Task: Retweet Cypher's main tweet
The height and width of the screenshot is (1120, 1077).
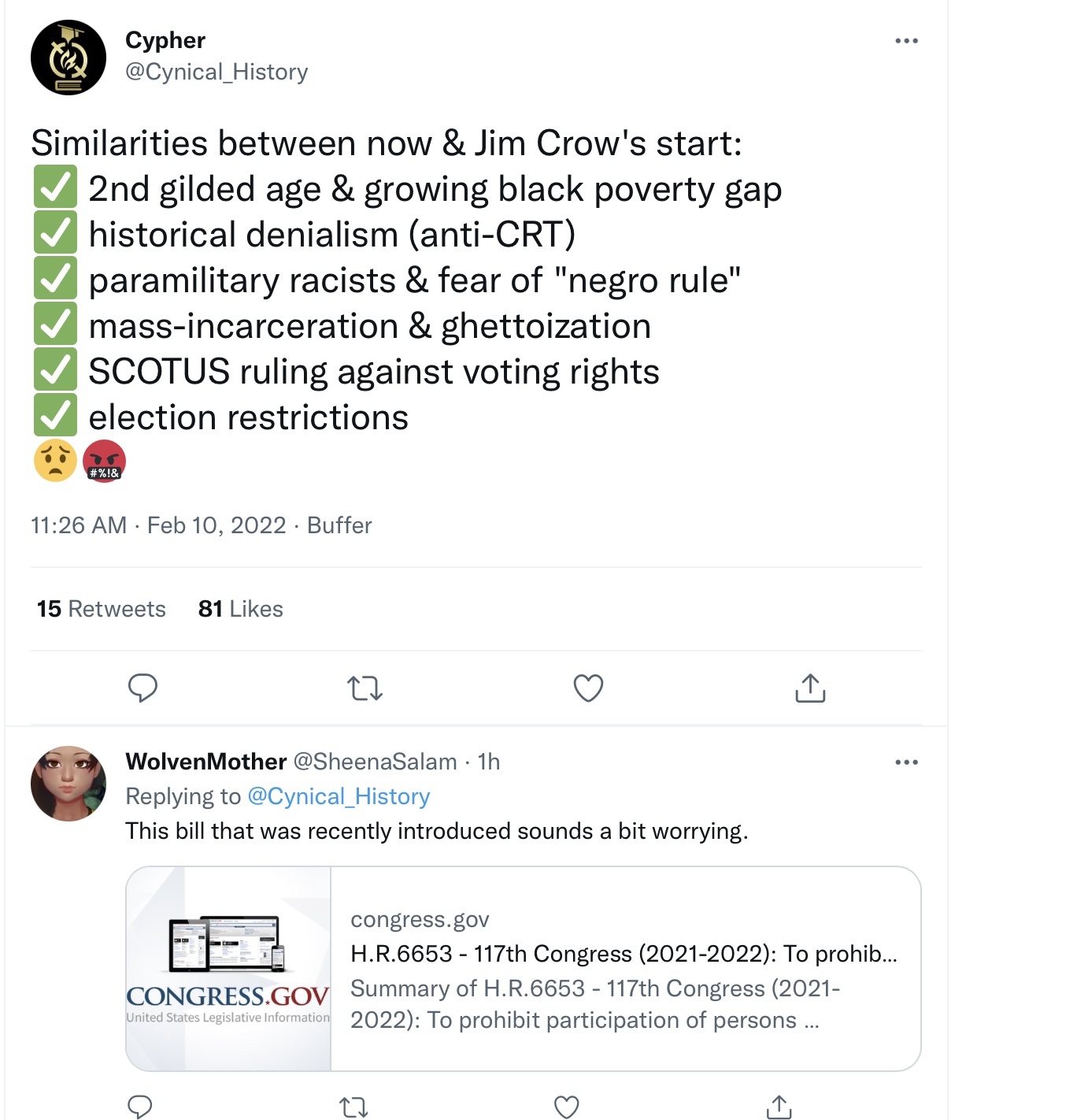Action: click(365, 688)
